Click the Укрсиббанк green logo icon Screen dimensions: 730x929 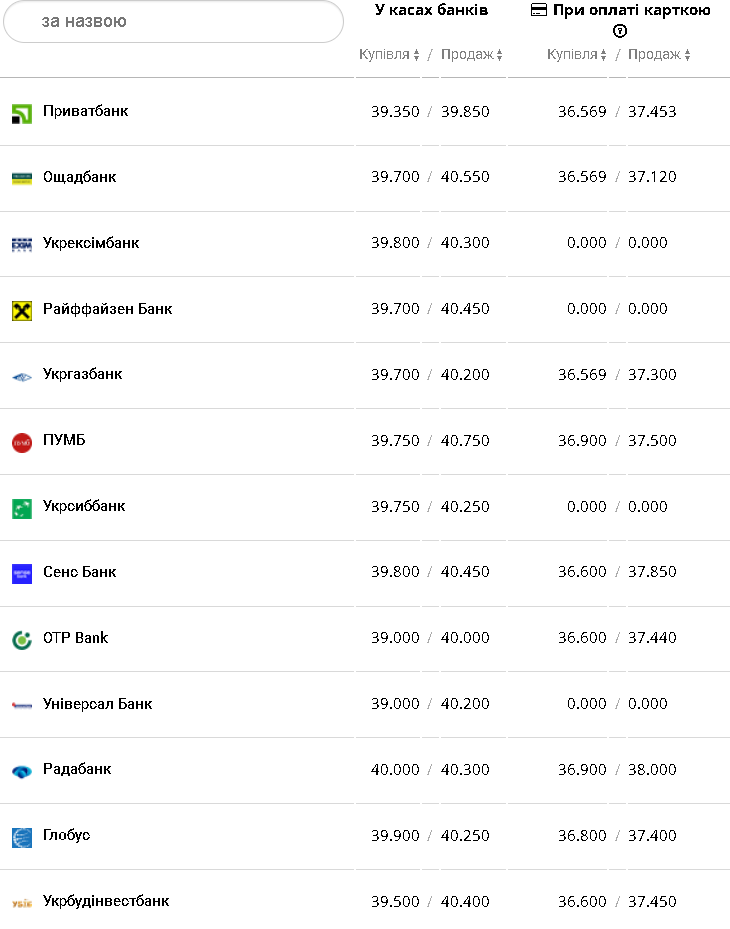pos(22,508)
